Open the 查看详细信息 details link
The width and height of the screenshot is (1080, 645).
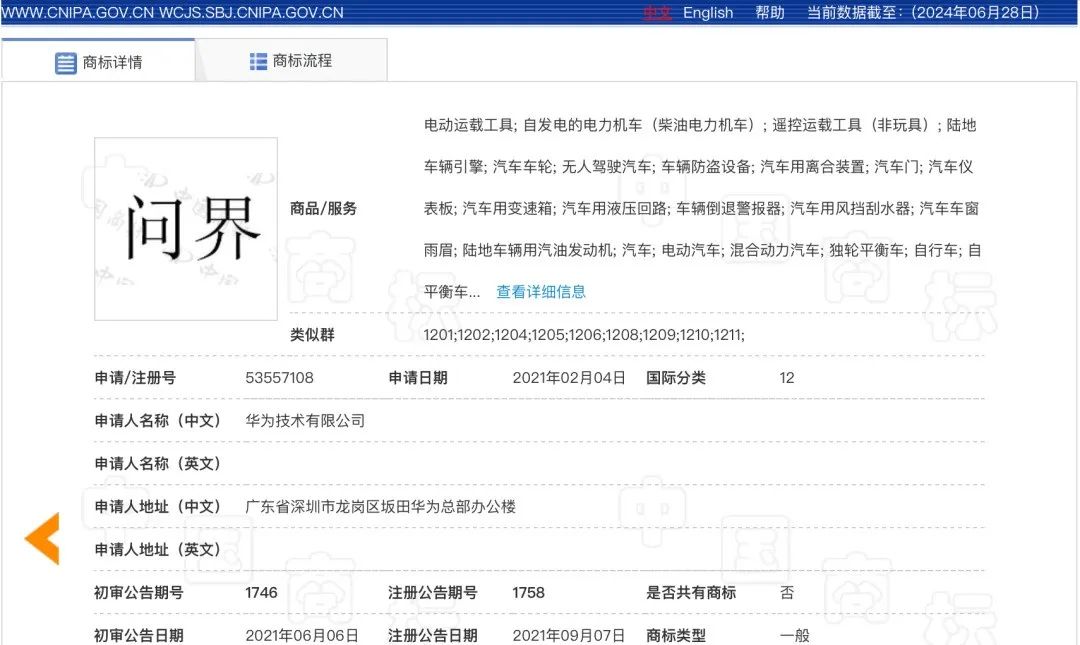[541, 292]
